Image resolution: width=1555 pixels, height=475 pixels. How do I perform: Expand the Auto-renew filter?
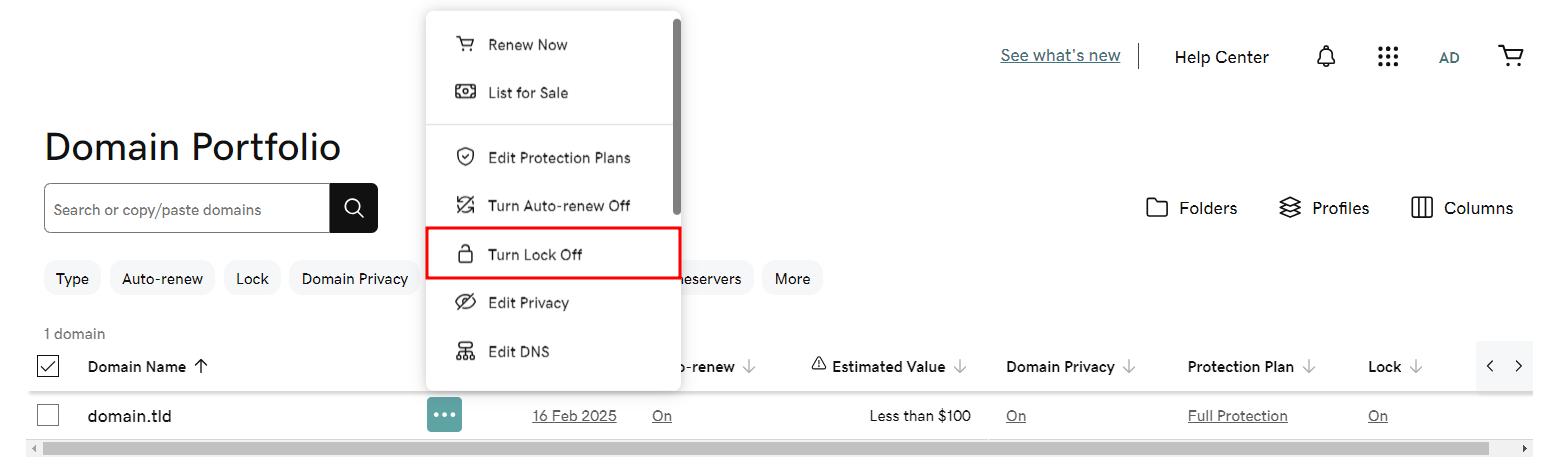[x=162, y=279]
